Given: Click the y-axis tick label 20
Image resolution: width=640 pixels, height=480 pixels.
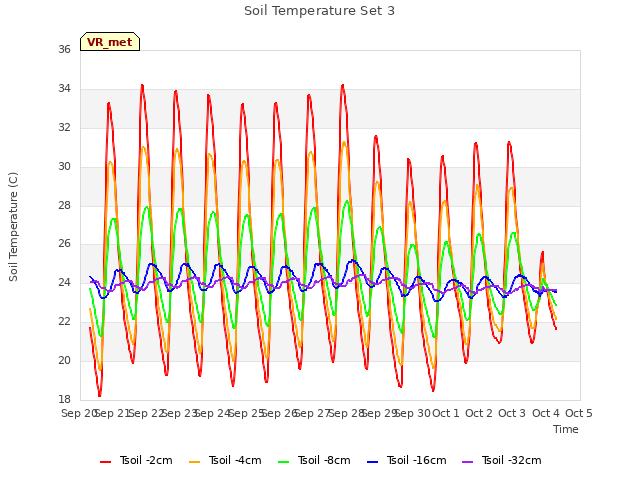Looking at the screenshot, I should tap(64, 360).
